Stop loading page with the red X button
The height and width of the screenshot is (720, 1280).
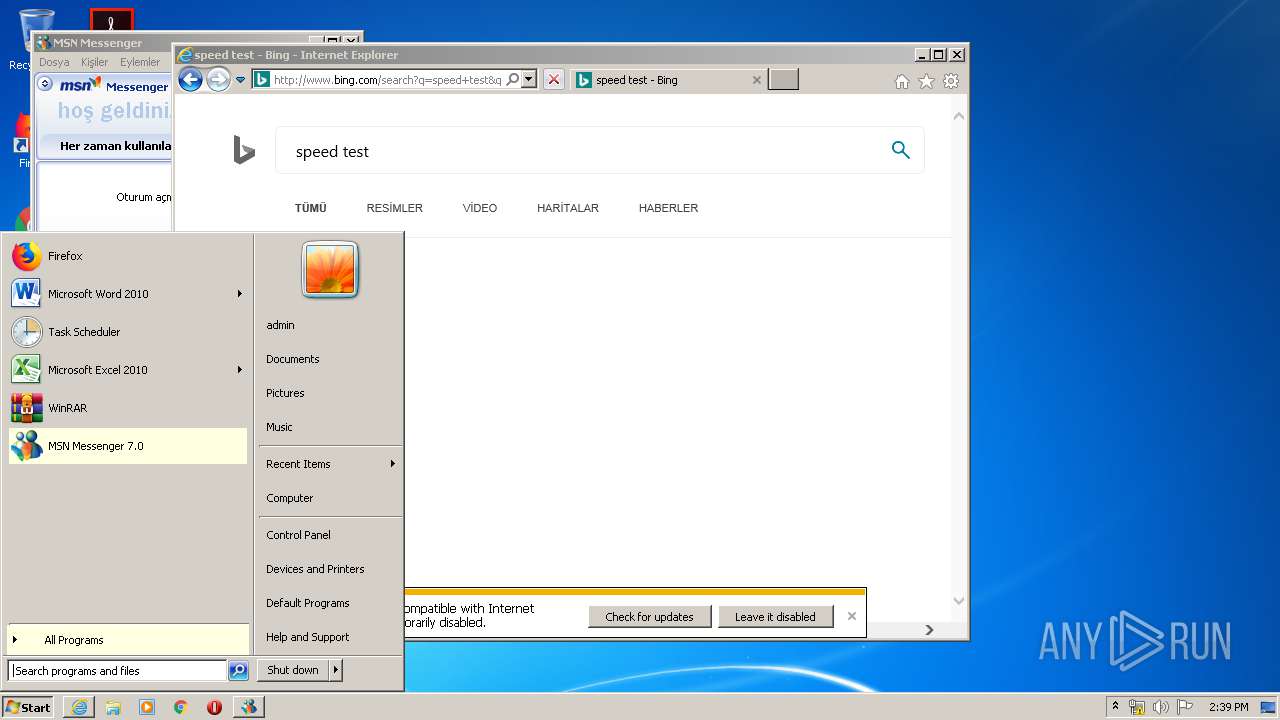pos(553,80)
